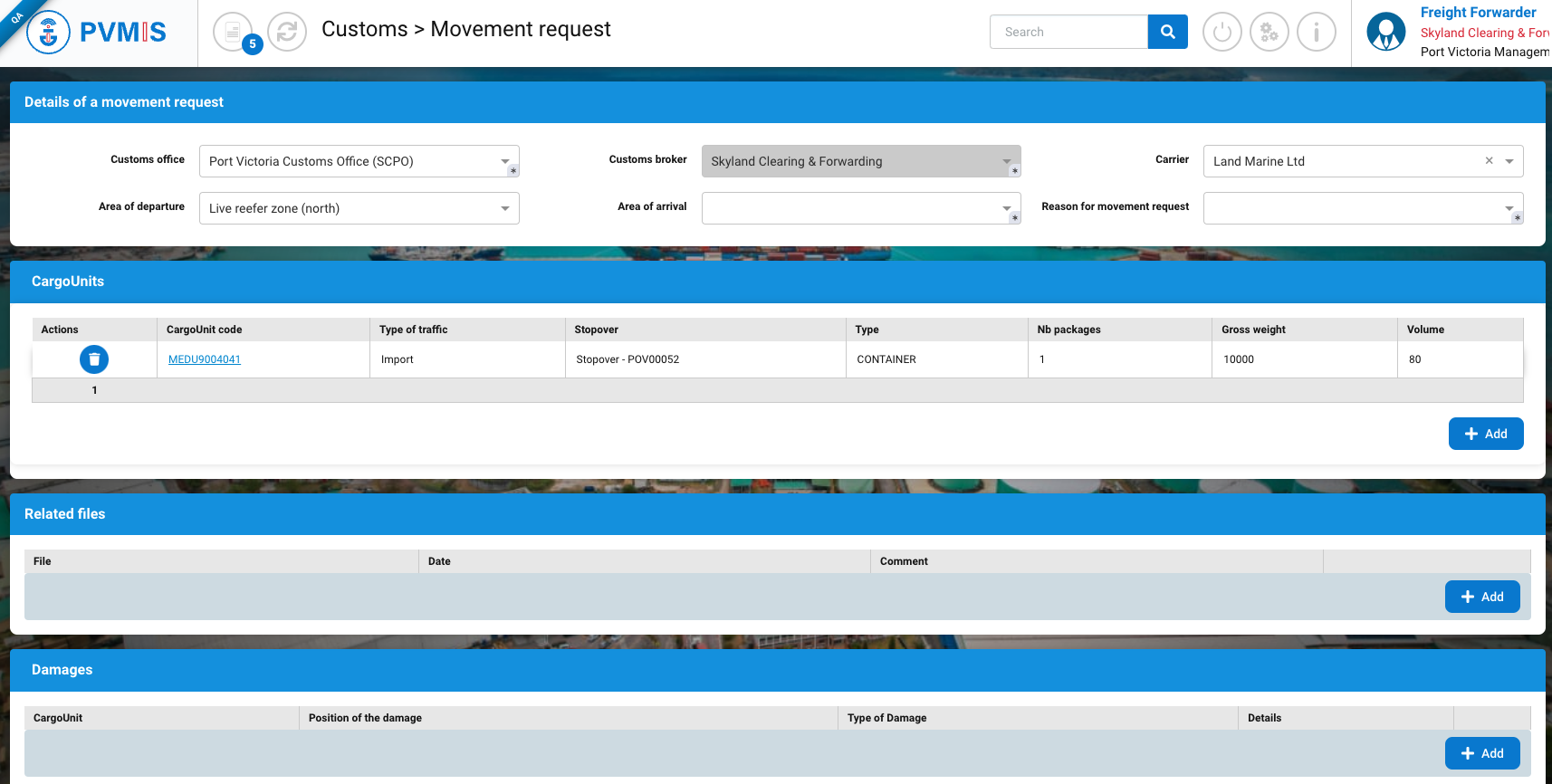1552x784 pixels.
Task: Focus the Search text field
Action: [1068, 32]
